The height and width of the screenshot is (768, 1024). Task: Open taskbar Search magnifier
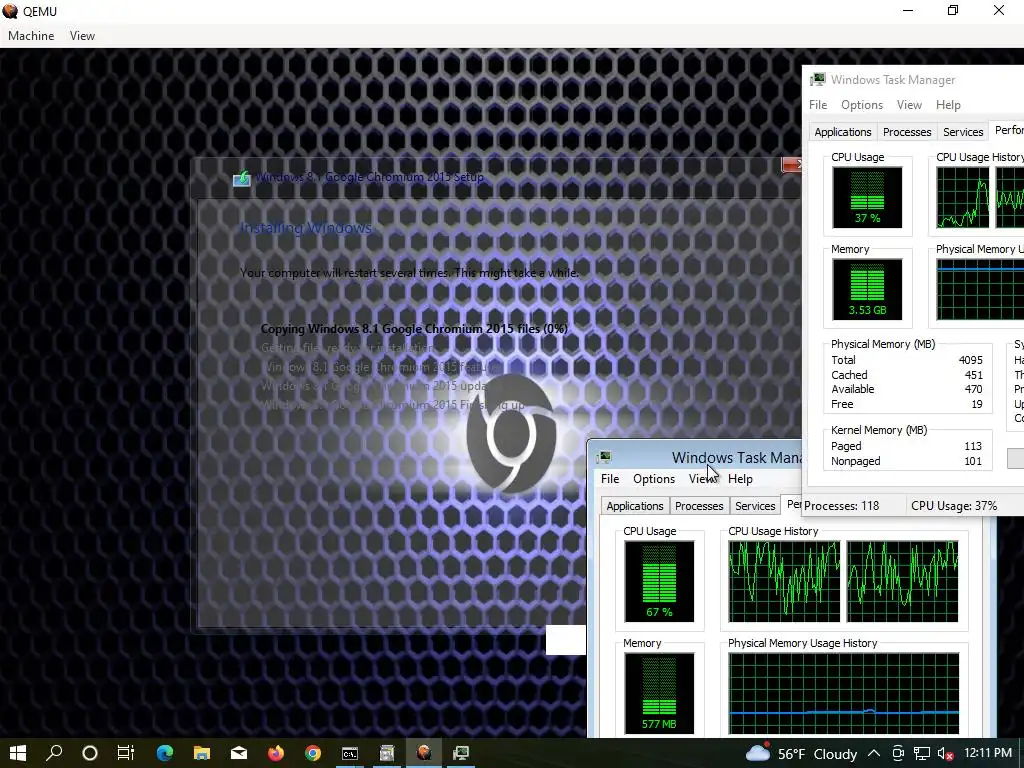pos(54,753)
